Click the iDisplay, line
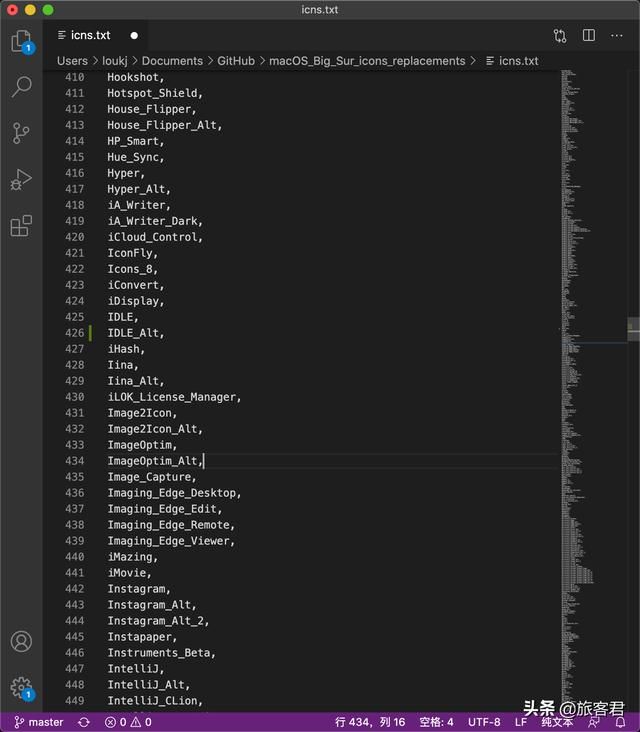Image resolution: width=640 pixels, height=732 pixels. click(x=135, y=301)
